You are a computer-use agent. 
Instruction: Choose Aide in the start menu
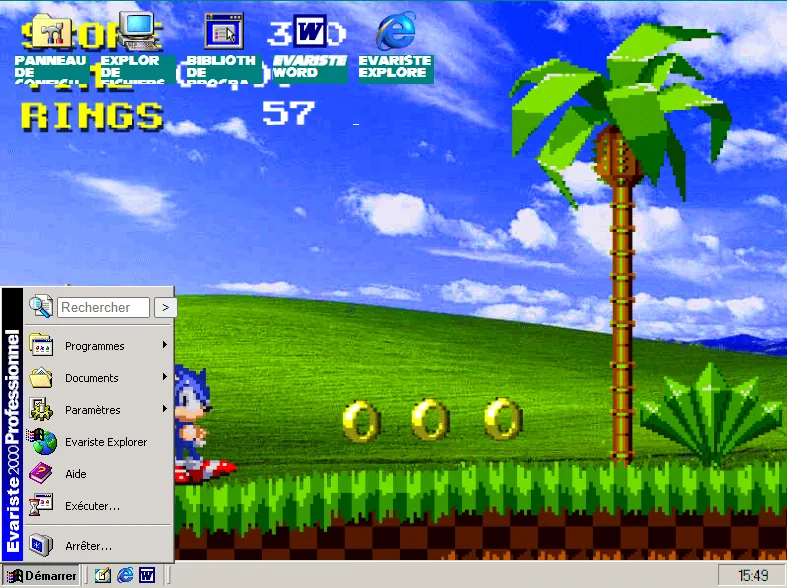98,474
